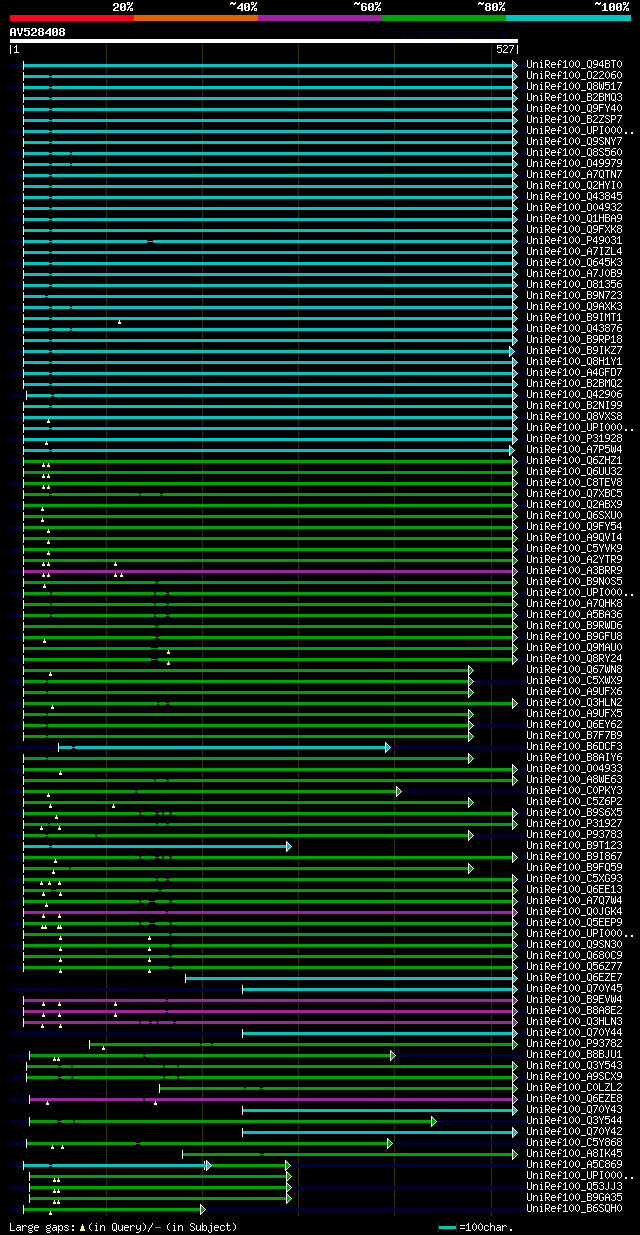Viewport: 640px width, 1235px height.
Task: Open hit UniRef100_B2BMQ3
Action: tap(575, 97)
